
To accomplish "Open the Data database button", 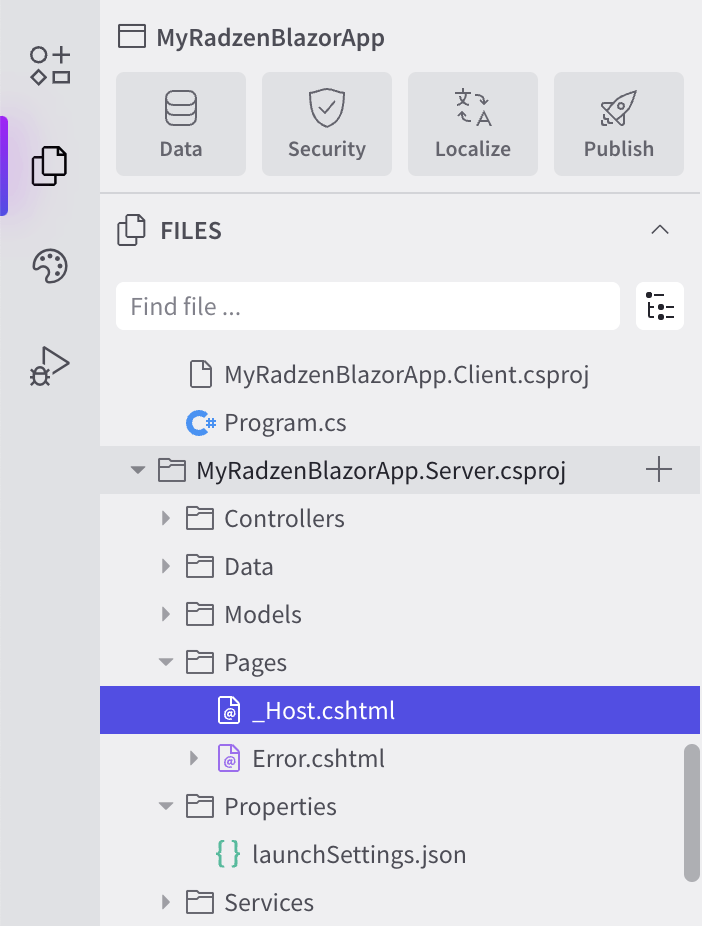I will (x=181, y=124).
